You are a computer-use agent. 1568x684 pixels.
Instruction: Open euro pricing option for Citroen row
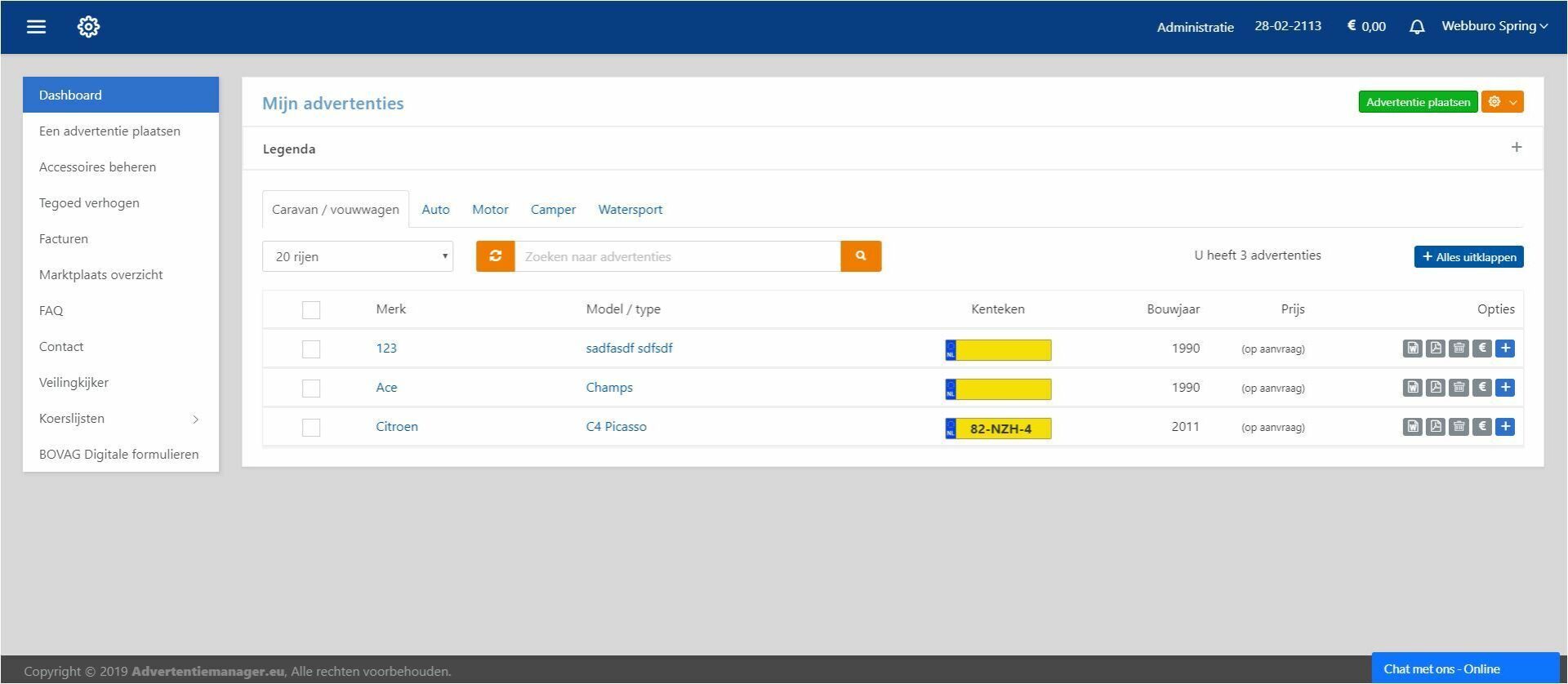[1481, 427]
